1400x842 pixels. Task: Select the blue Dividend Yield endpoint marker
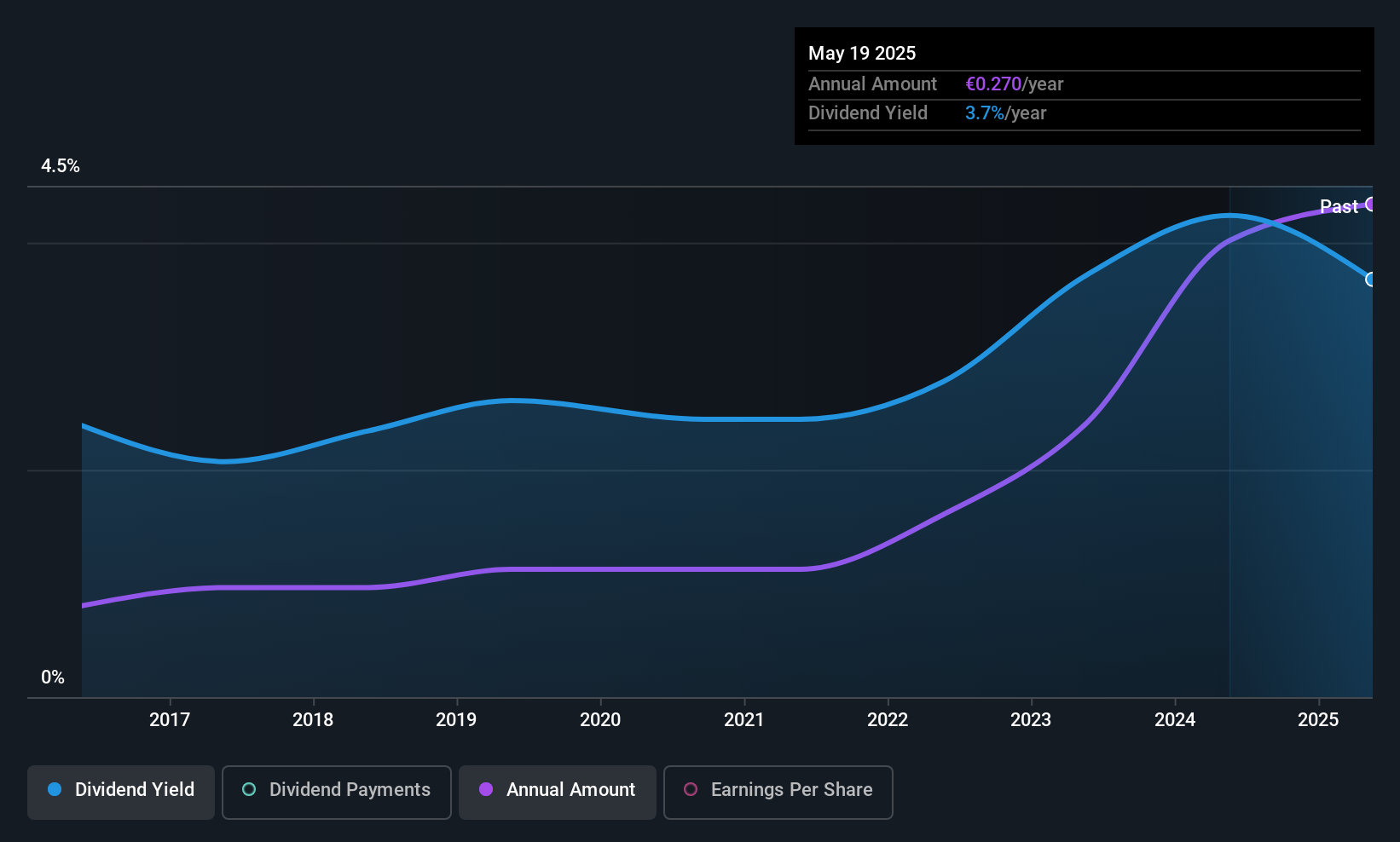1371,280
